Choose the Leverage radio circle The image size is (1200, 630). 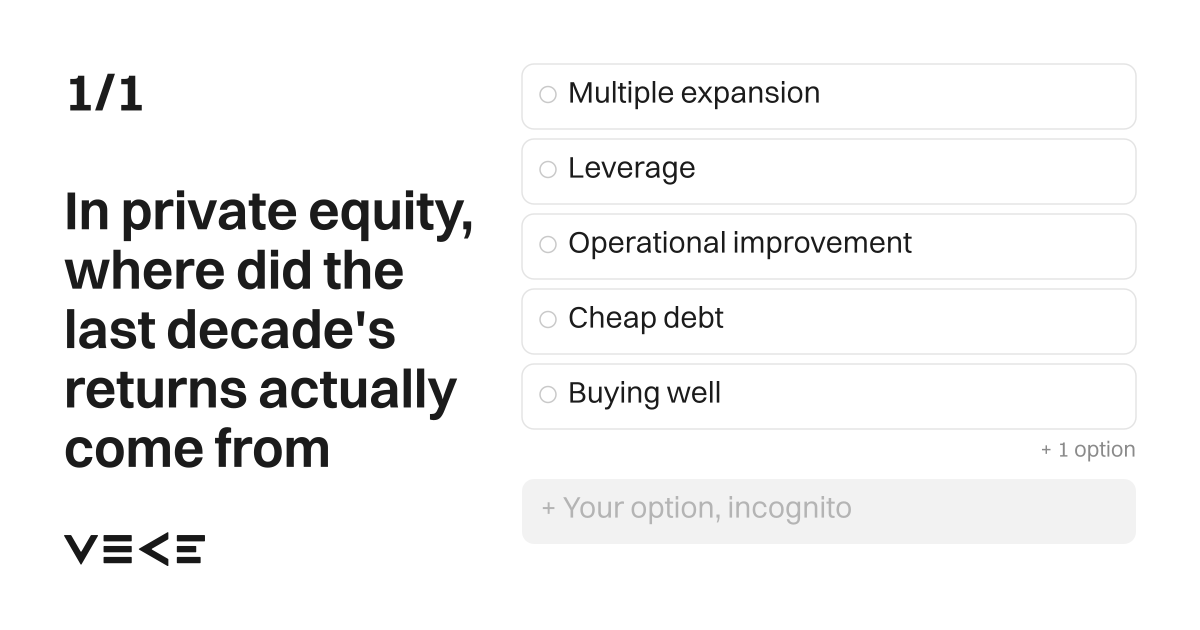tap(548, 170)
